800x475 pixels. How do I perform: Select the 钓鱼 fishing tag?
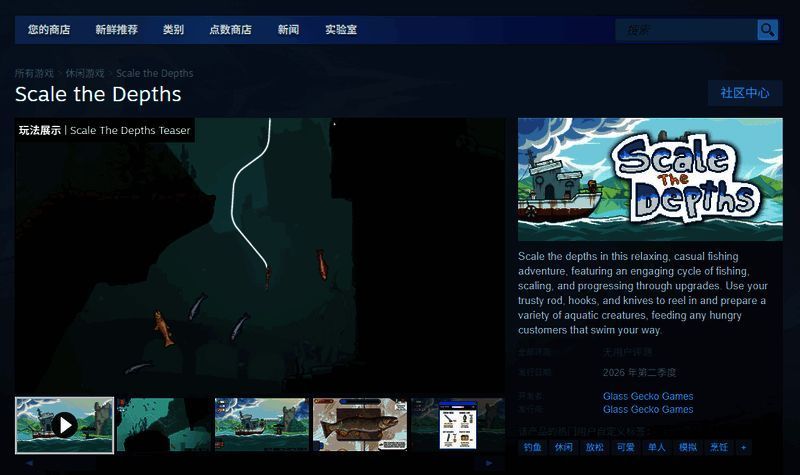(534, 447)
